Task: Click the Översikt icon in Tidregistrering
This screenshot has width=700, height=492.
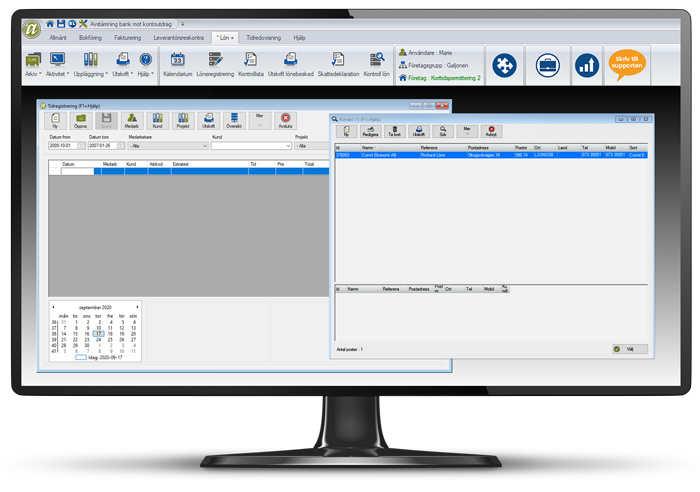Action: 234,121
